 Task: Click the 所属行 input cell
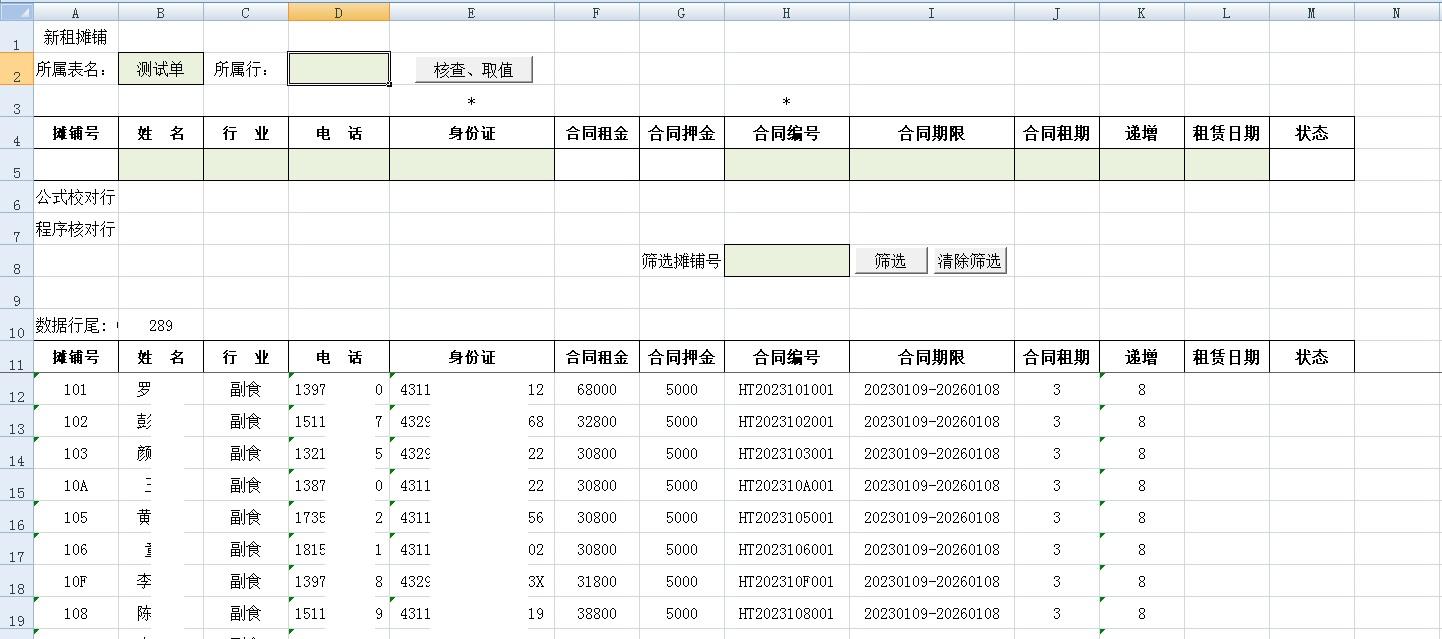click(x=338, y=69)
